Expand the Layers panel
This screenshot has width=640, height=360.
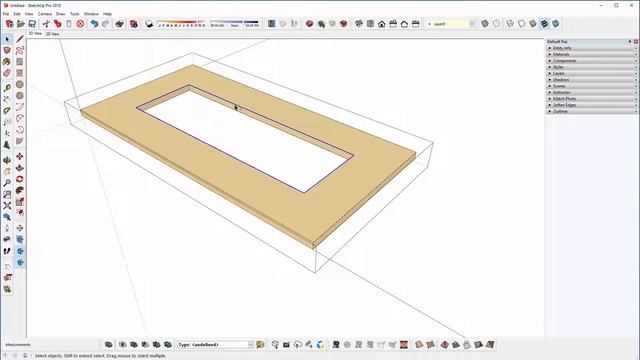click(592, 73)
